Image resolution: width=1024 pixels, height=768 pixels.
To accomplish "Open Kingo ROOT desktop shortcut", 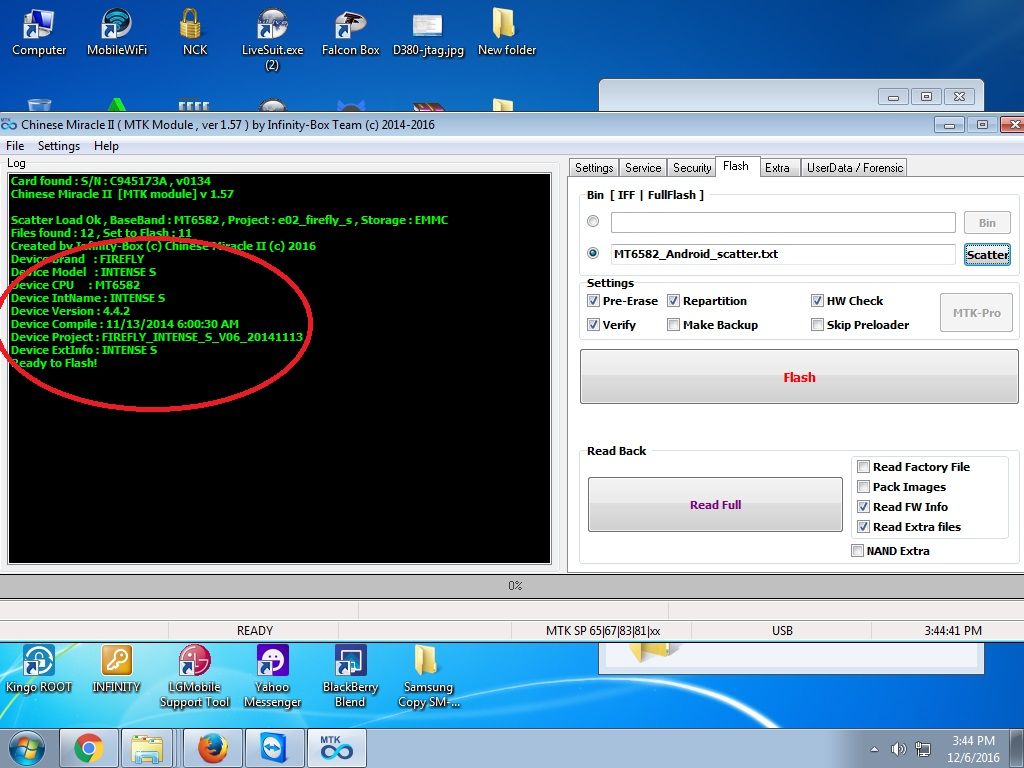I will [39, 664].
